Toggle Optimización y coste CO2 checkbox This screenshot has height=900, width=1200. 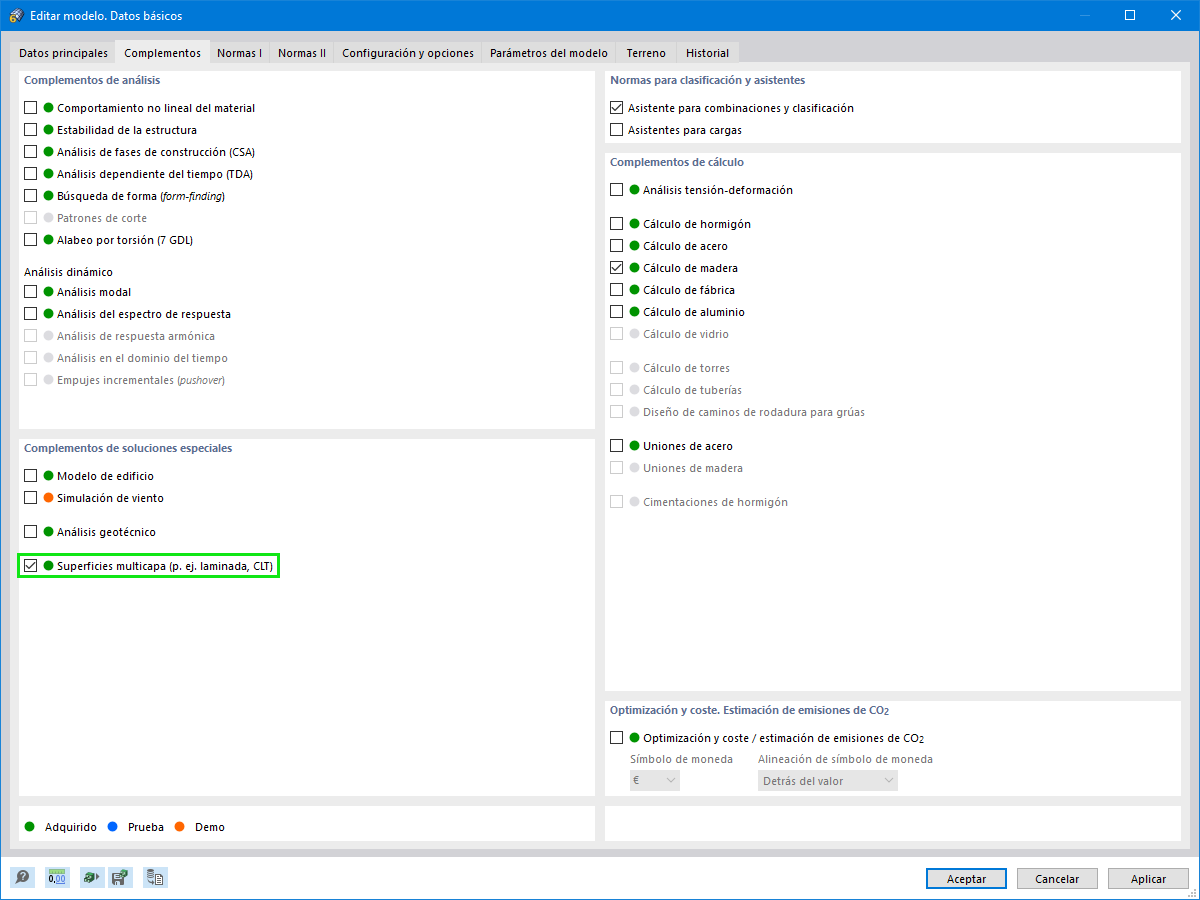(617, 738)
